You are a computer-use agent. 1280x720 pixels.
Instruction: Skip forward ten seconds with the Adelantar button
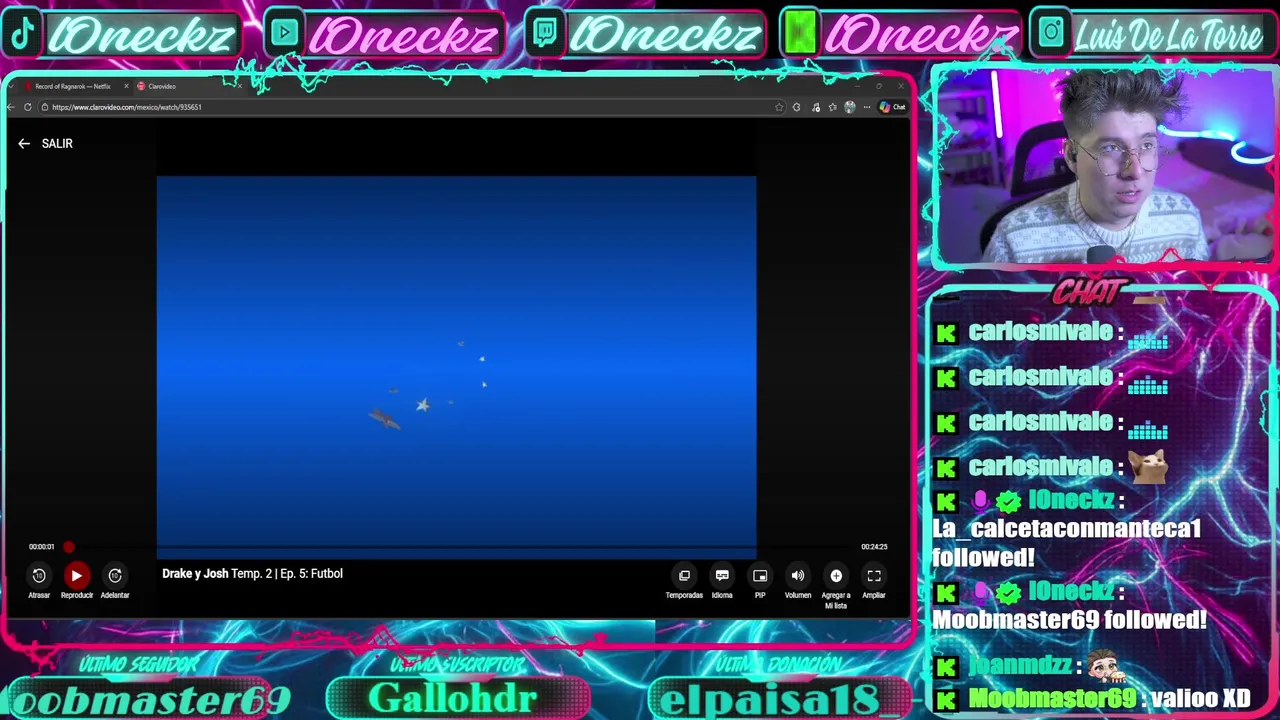(x=115, y=575)
